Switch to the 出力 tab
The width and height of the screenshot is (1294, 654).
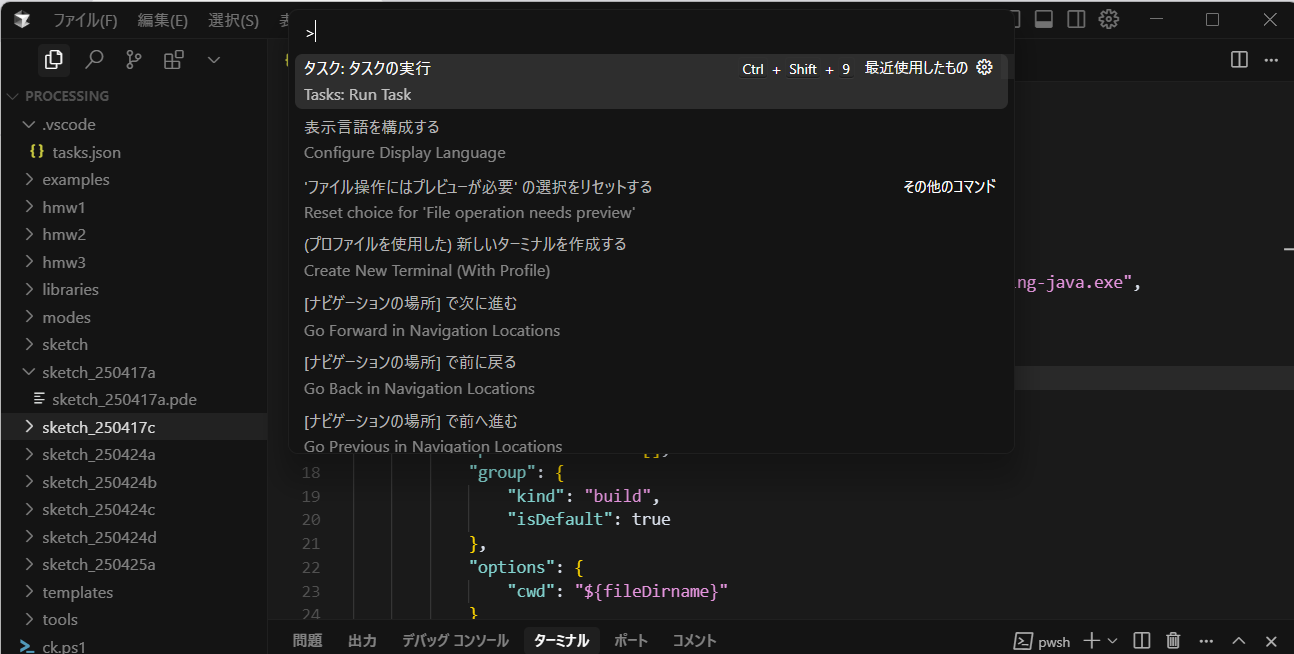(x=361, y=640)
